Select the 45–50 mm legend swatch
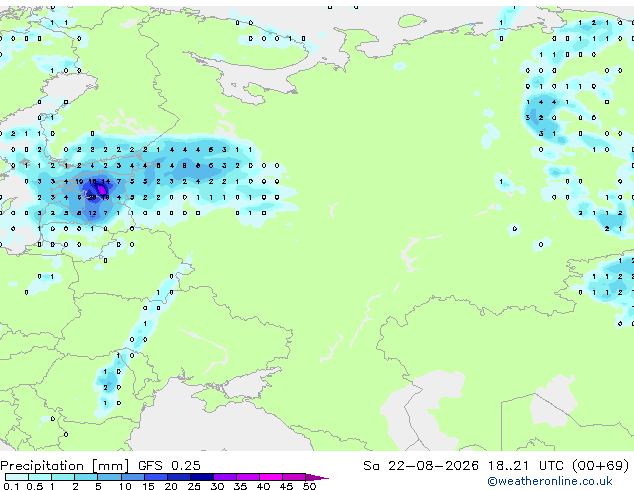 (294, 477)
